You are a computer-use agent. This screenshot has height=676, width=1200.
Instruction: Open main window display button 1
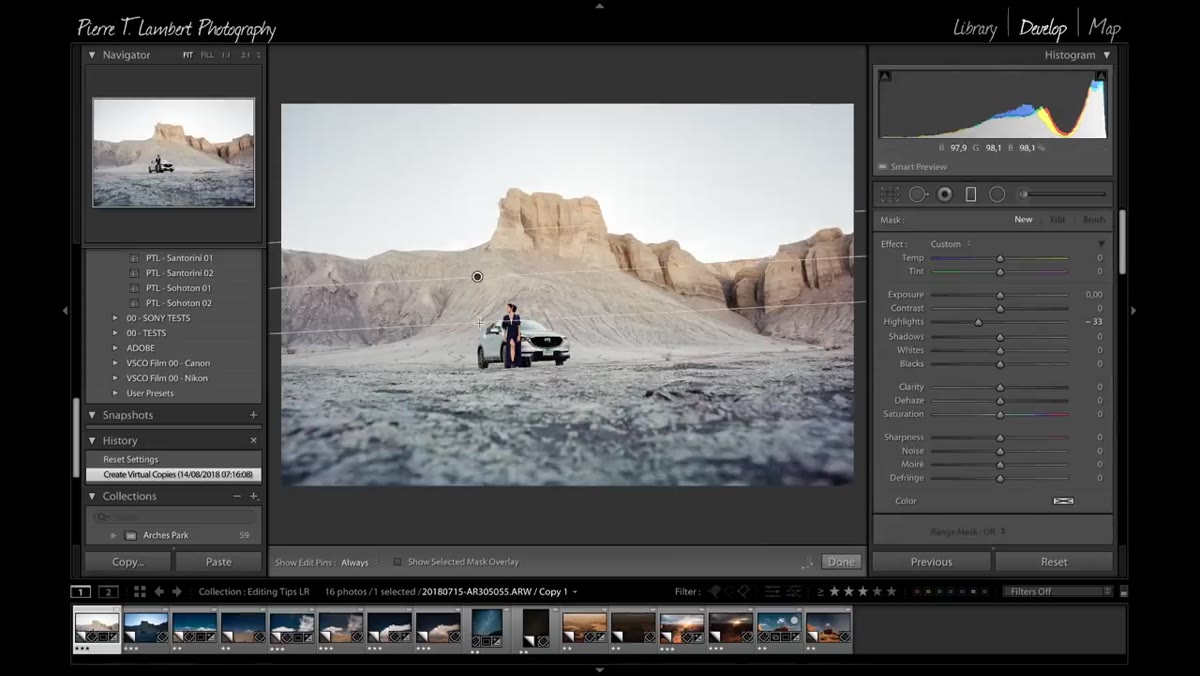tap(82, 591)
